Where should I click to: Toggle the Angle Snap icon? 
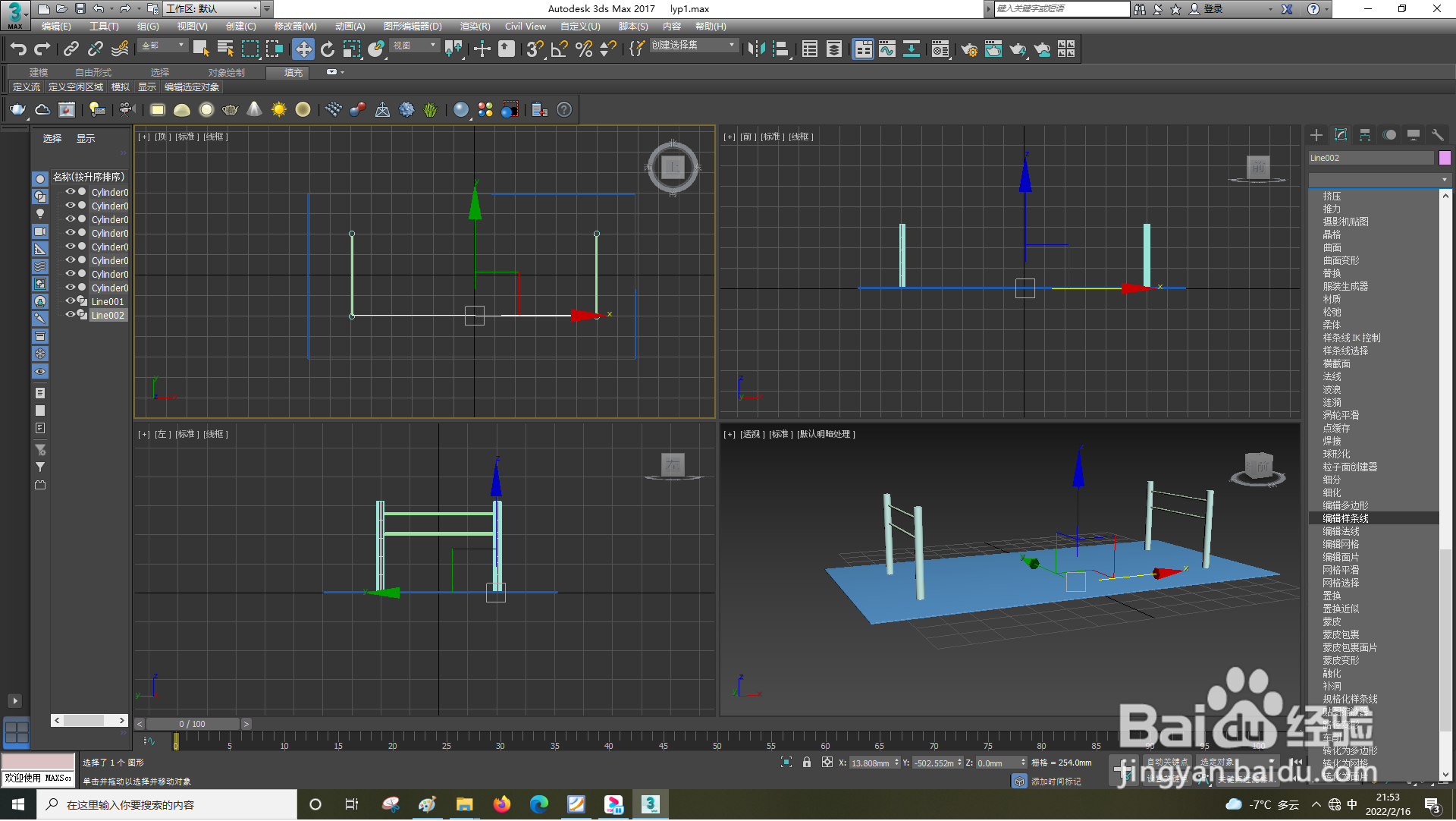click(560, 49)
